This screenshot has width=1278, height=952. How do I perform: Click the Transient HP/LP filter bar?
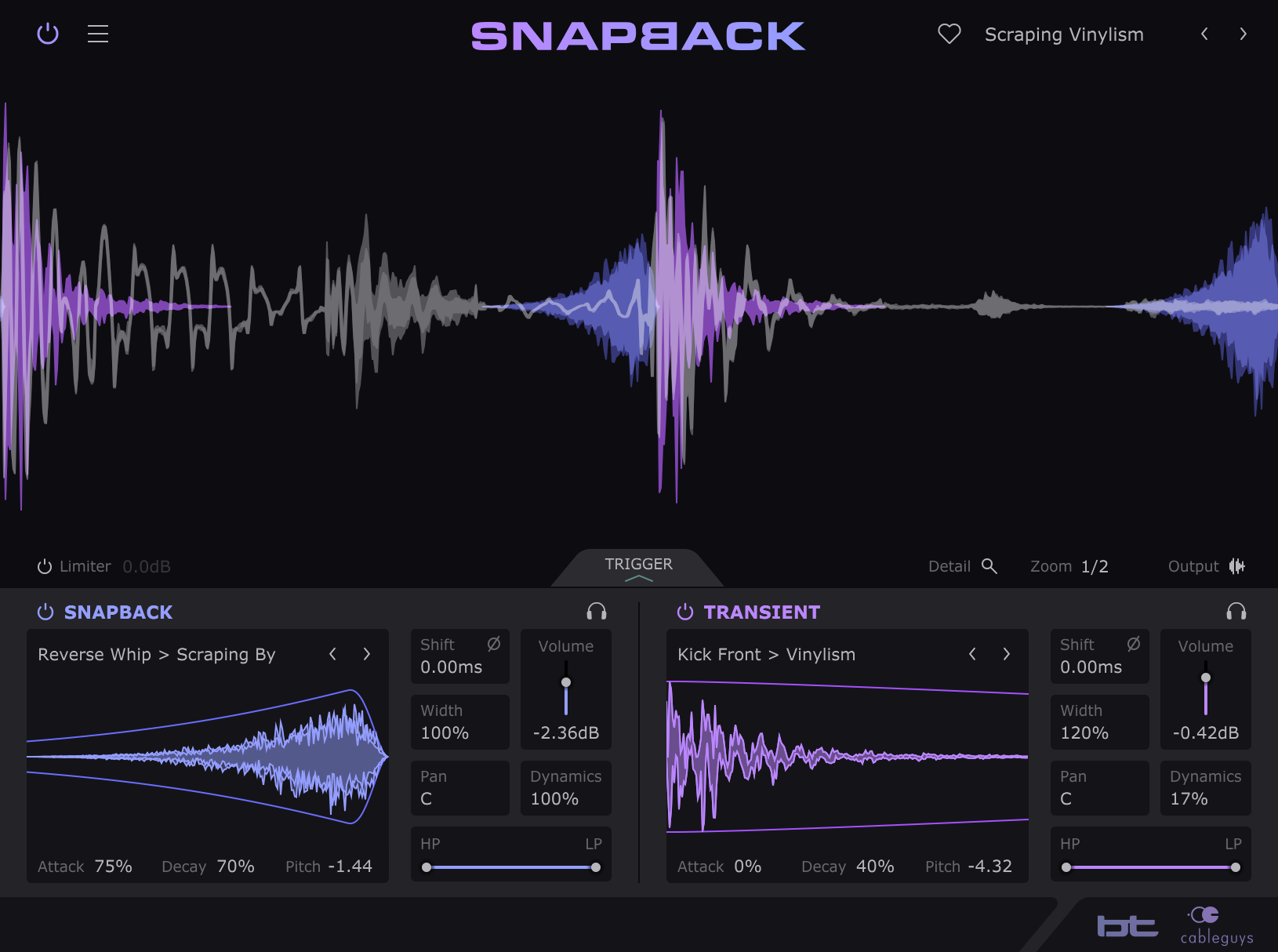pos(1150,867)
